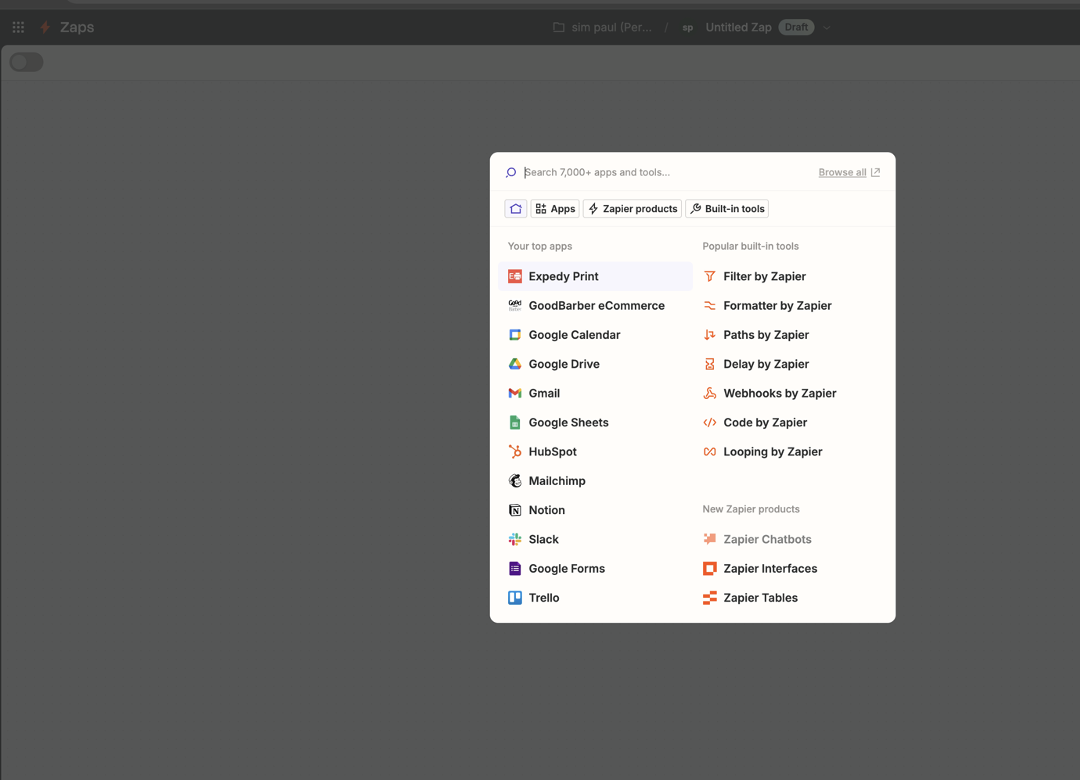
Task: Select Zapier Tables product
Action: coord(760,598)
